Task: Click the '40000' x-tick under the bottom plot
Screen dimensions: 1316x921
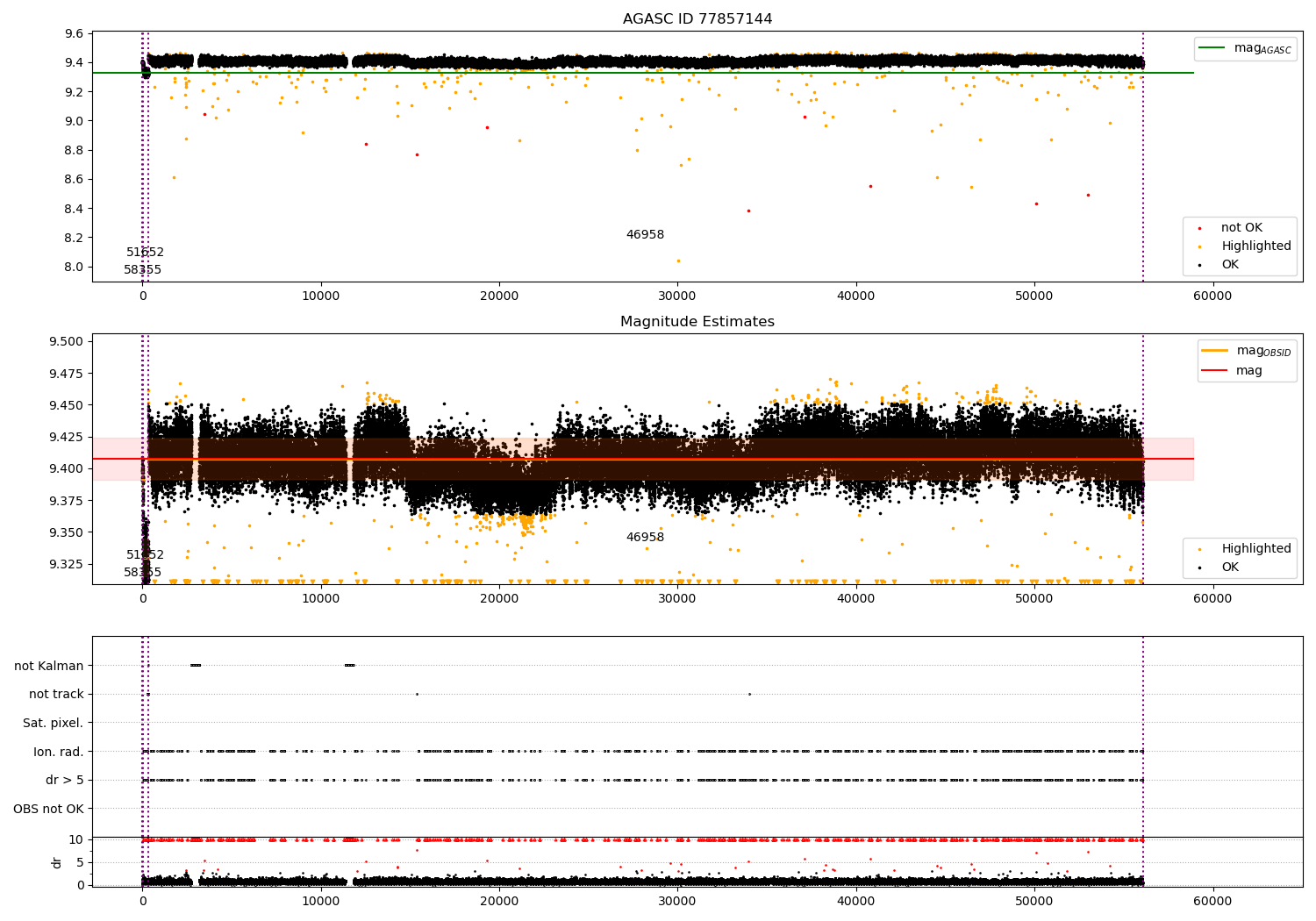Action: (x=856, y=902)
